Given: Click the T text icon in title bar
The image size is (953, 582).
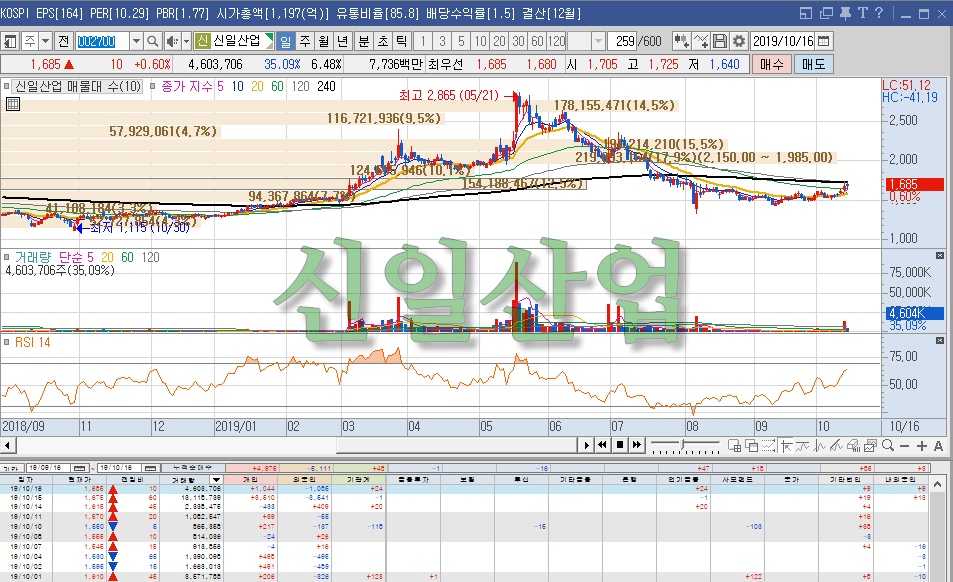Looking at the screenshot, I should (862, 13).
